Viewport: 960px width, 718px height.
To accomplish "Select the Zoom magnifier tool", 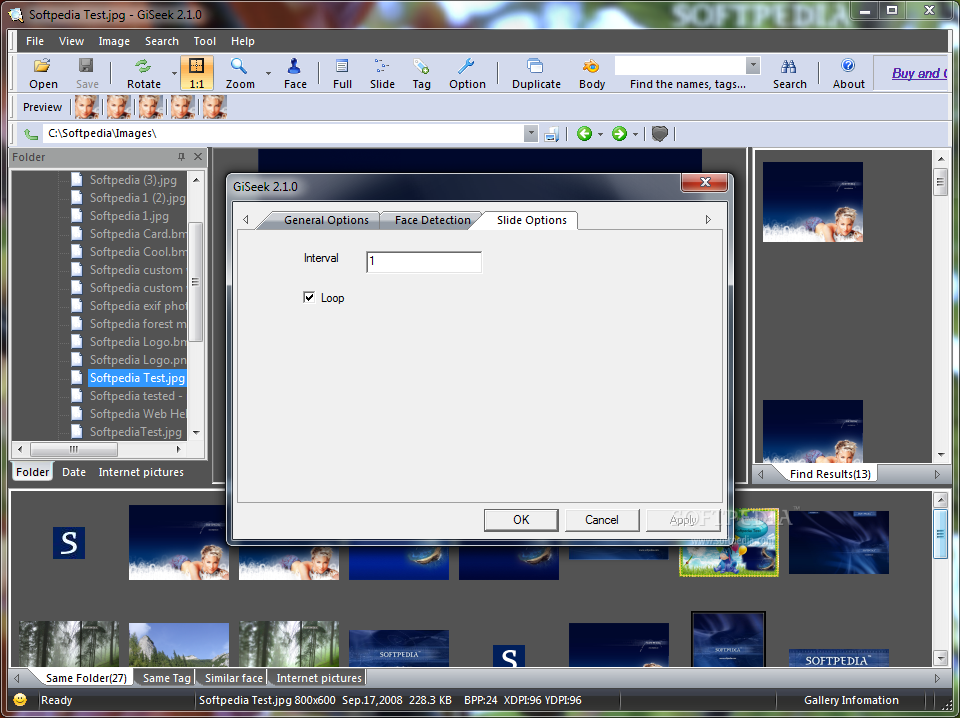I will pyautogui.click(x=240, y=73).
